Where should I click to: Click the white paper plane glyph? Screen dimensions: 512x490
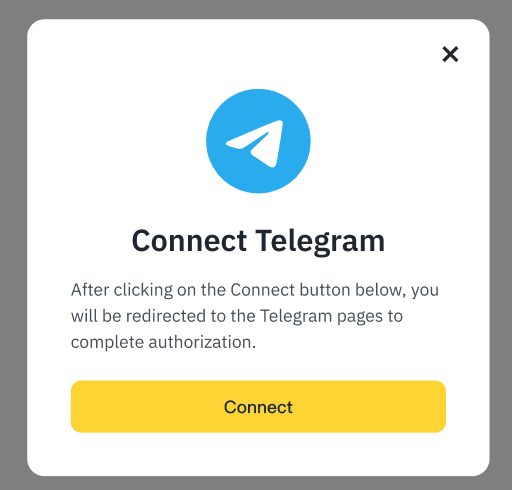coord(255,144)
